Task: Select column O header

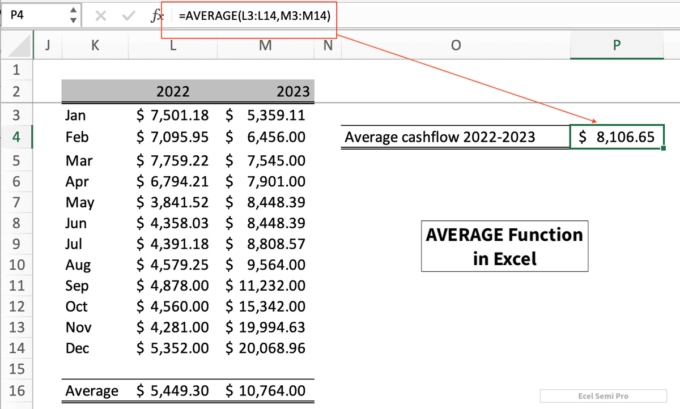Action: click(x=455, y=45)
